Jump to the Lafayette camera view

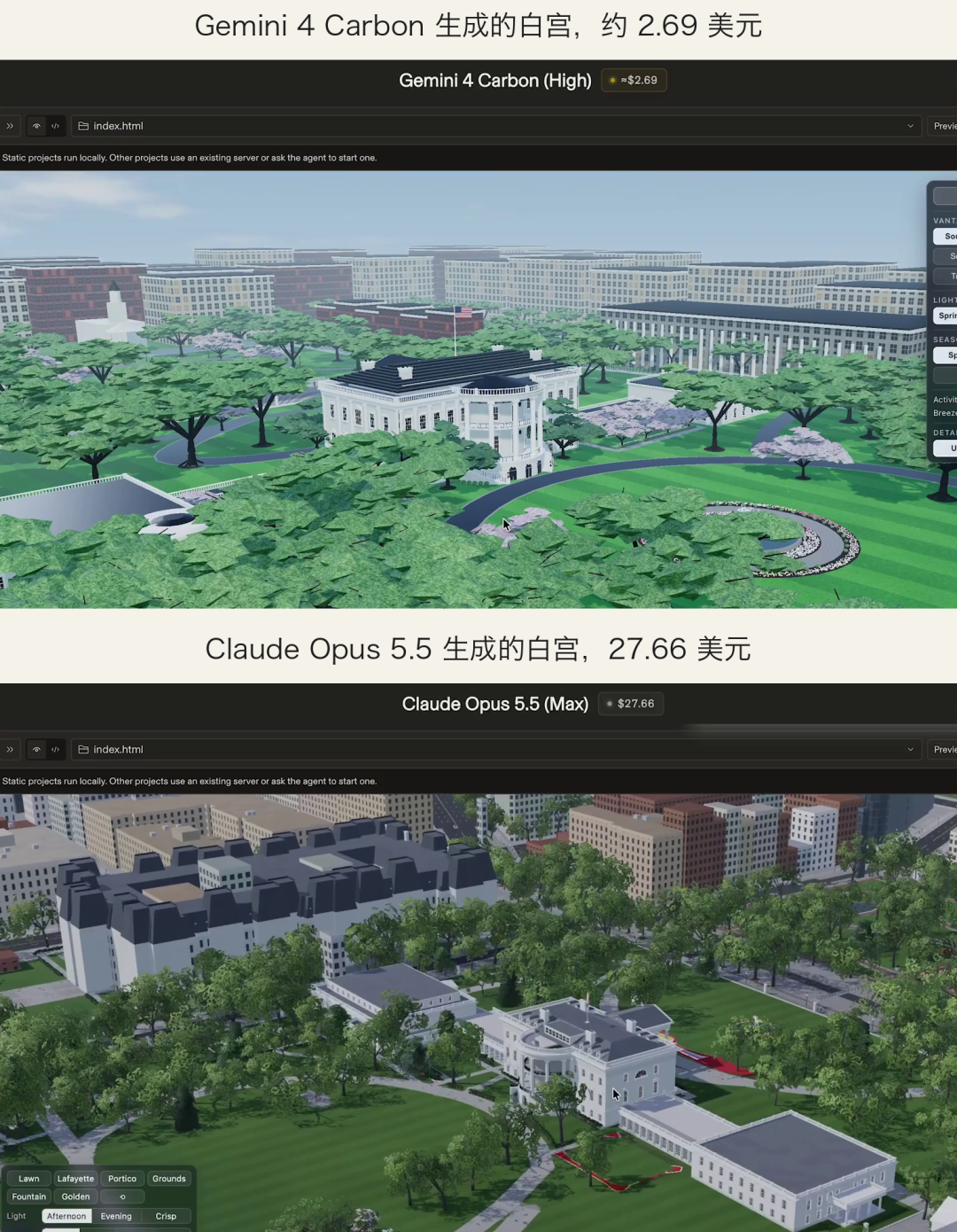(x=75, y=1179)
